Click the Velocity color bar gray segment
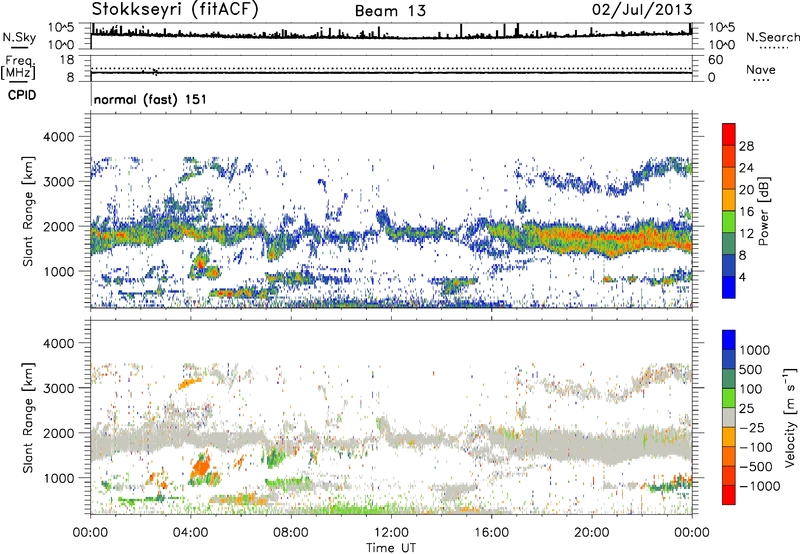The image size is (800, 554). click(x=729, y=417)
